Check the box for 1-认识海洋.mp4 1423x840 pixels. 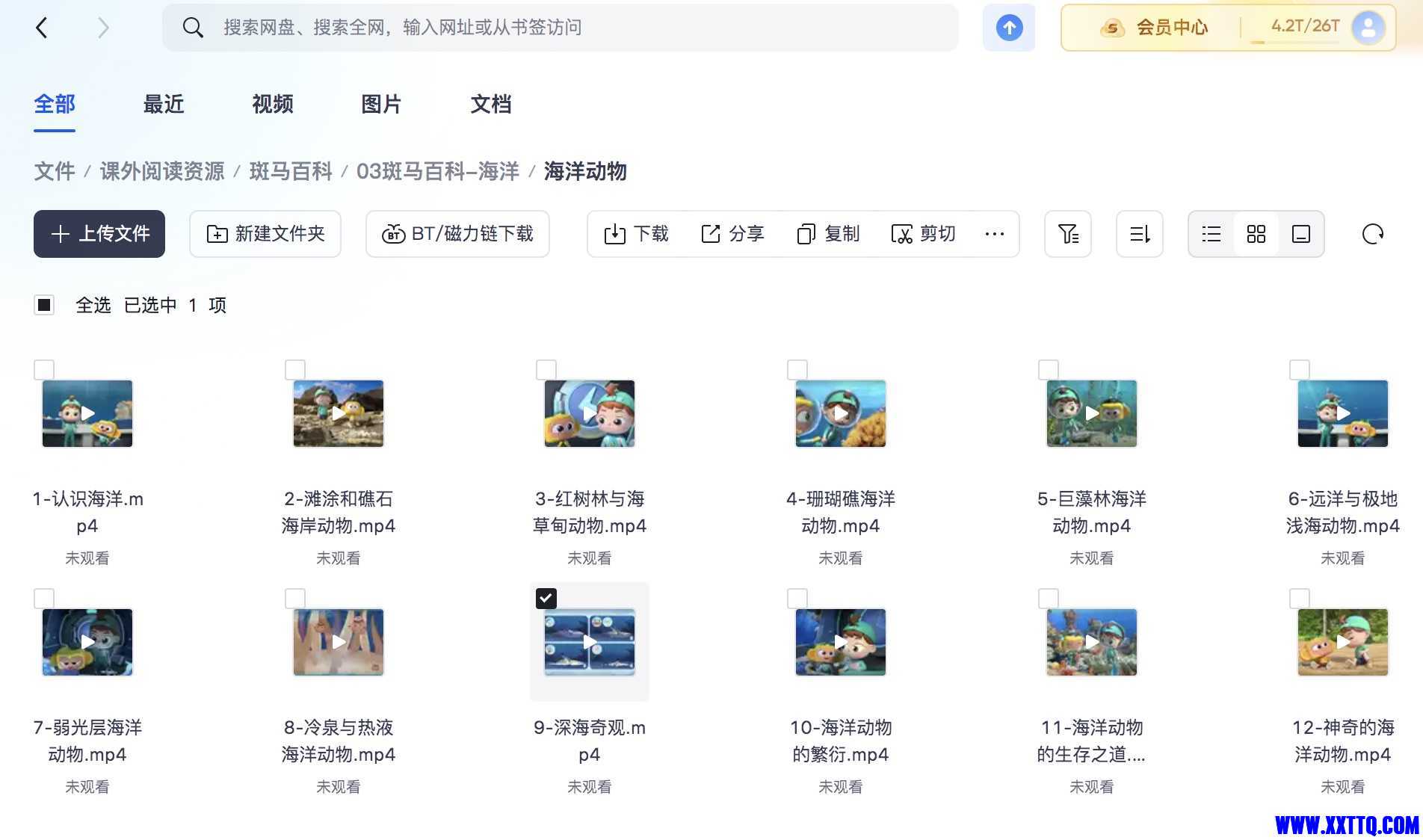[x=44, y=370]
